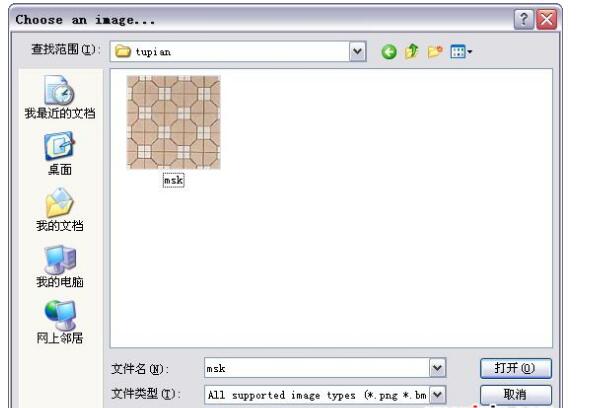This screenshot has height=408, width=604.
Task: Expand the 文件类型 dropdown arrow
Action: click(x=437, y=395)
